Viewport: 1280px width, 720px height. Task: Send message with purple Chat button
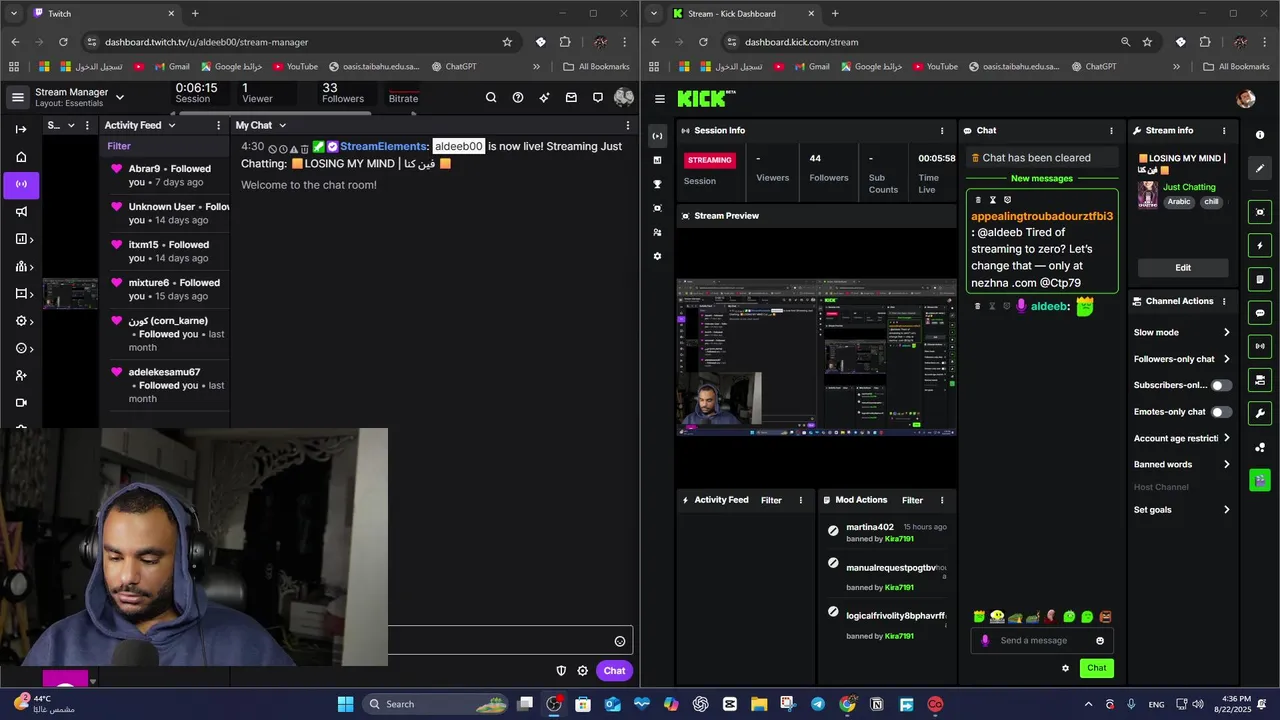(614, 671)
